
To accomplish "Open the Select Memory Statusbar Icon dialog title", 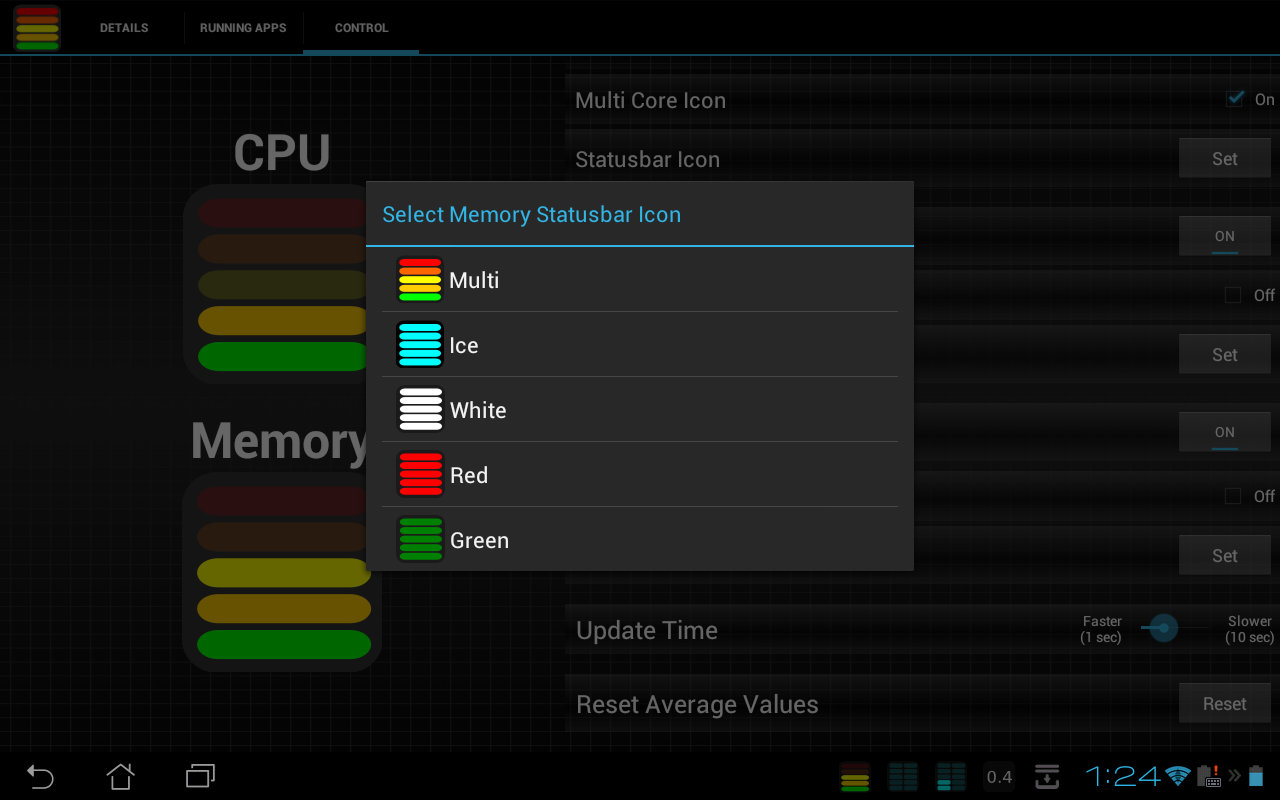I will [531, 214].
